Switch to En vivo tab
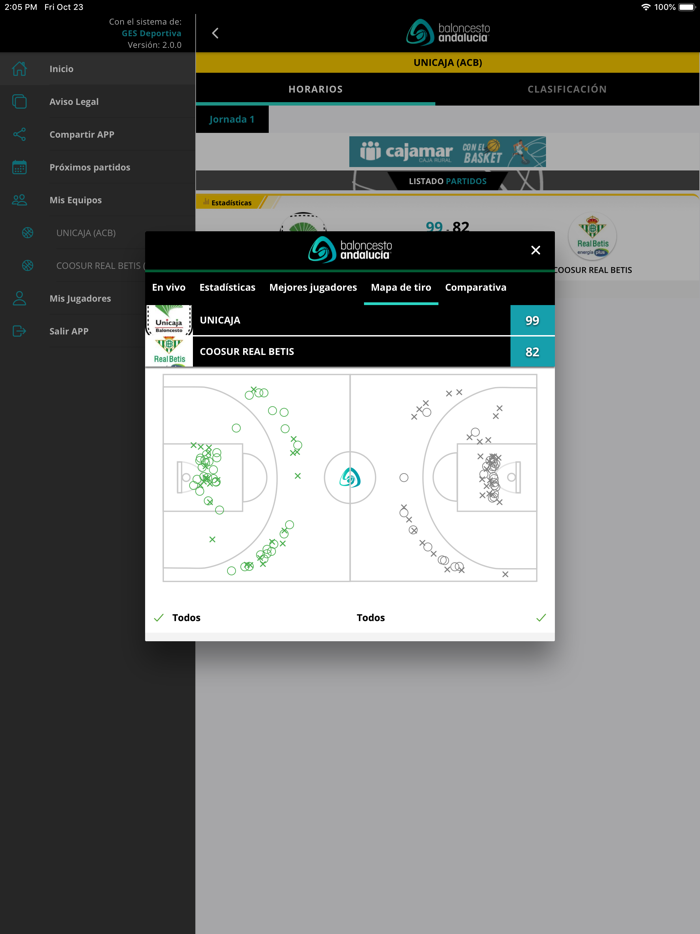Image resolution: width=700 pixels, height=934 pixels. [169, 287]
